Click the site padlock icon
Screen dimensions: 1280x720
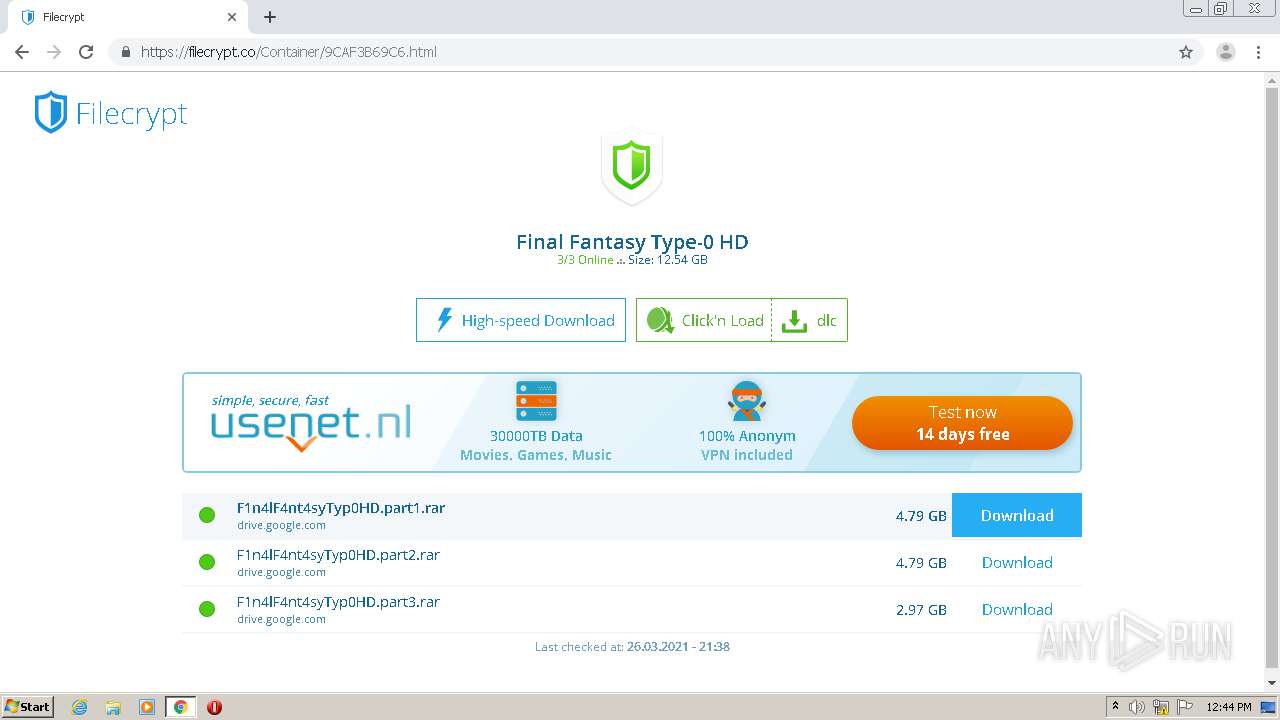point(125,52)
